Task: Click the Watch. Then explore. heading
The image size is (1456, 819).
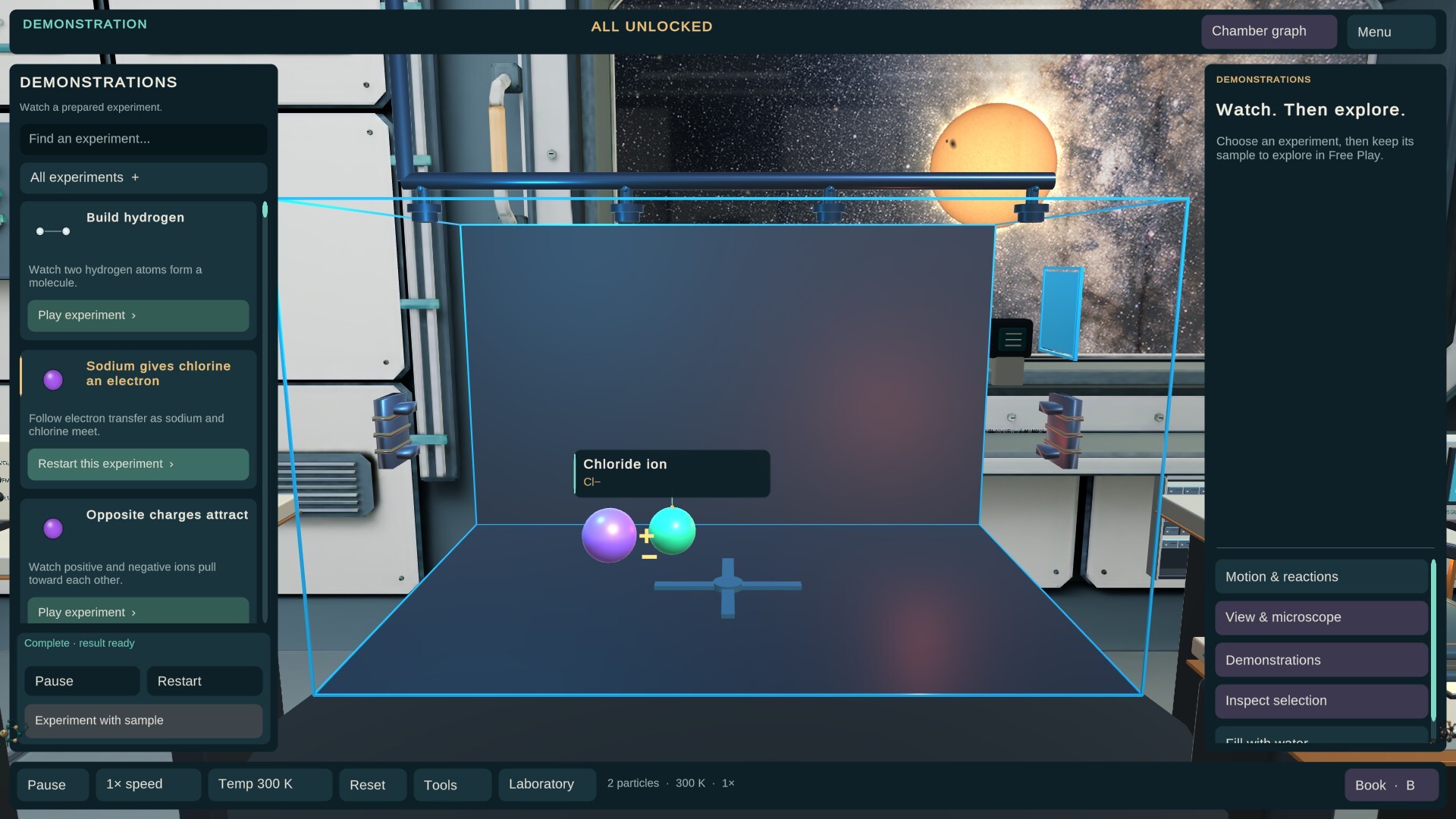Action: point(1310,110)
